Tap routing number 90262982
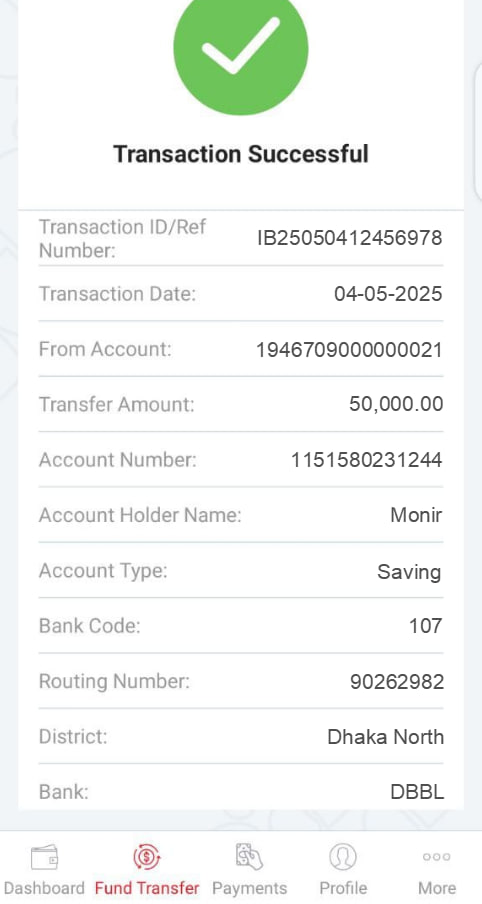 click(397, 682)
